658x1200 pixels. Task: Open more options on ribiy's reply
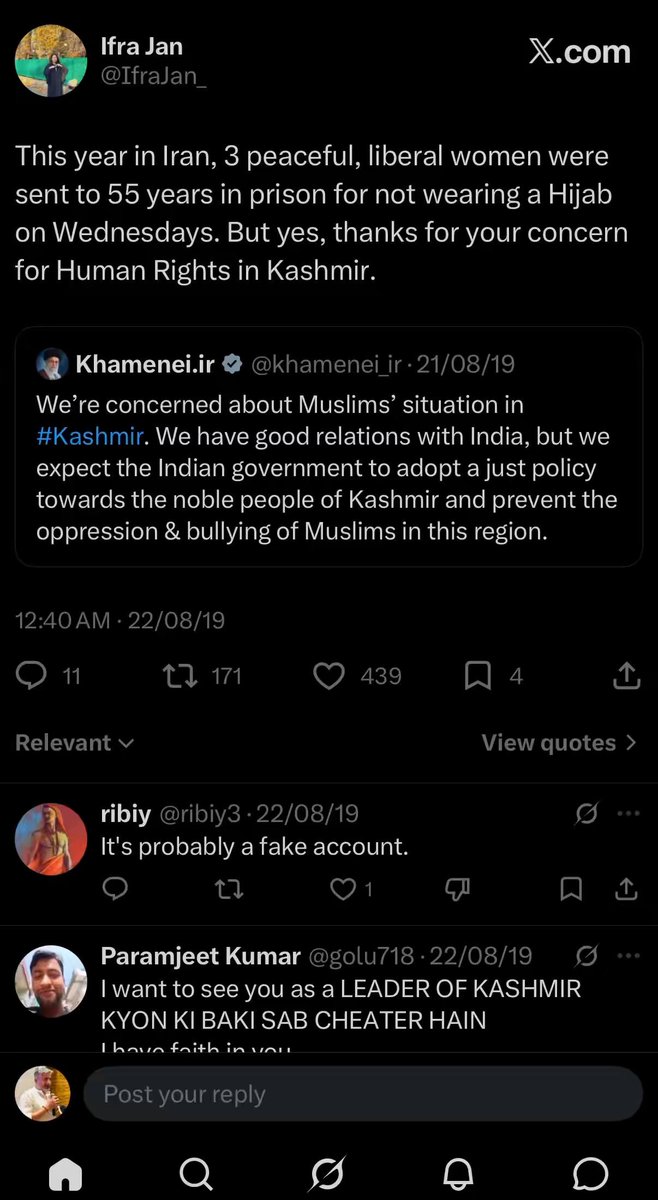coord(628,813)
